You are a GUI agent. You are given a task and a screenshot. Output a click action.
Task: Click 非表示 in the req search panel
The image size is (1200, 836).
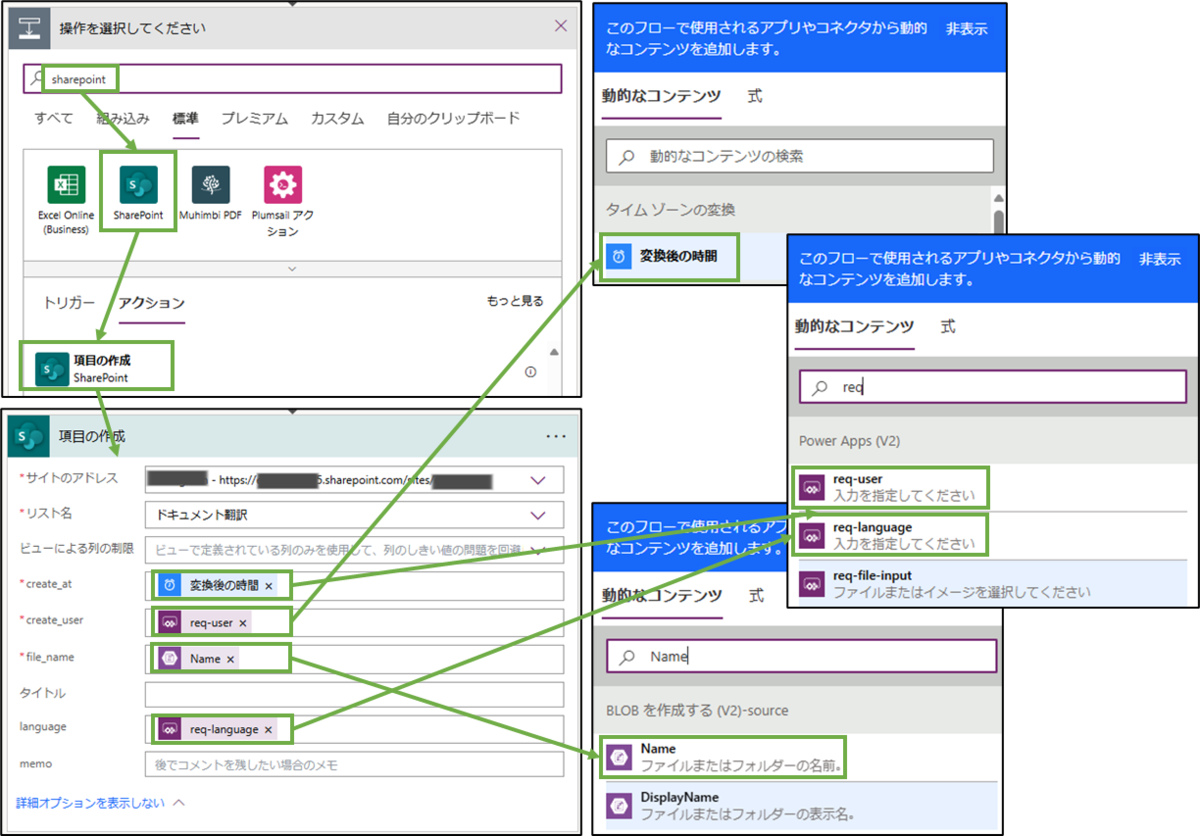click(1160, 260)
